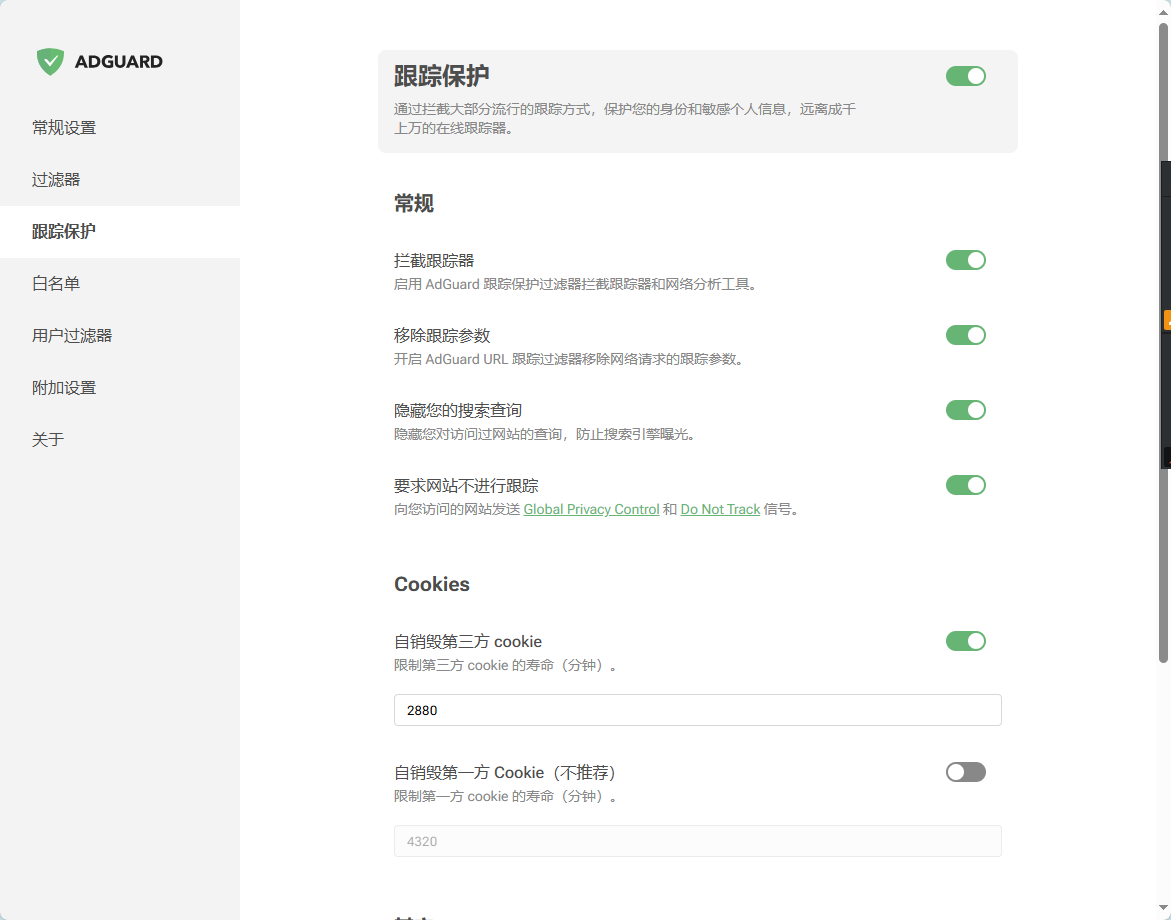The height and width of the screenshot is (920, 1171).
Task: Click the scrollbar down arrow
Action: 1163,910
